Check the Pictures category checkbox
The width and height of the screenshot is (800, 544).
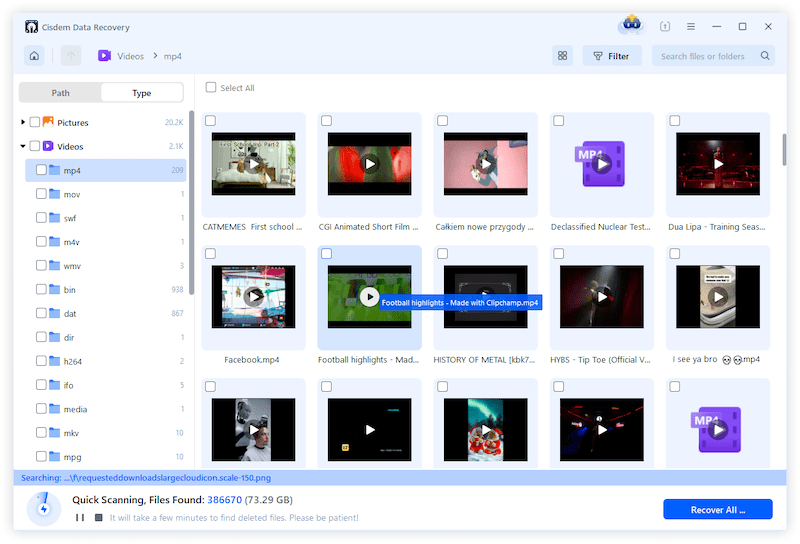pos(35,122)
